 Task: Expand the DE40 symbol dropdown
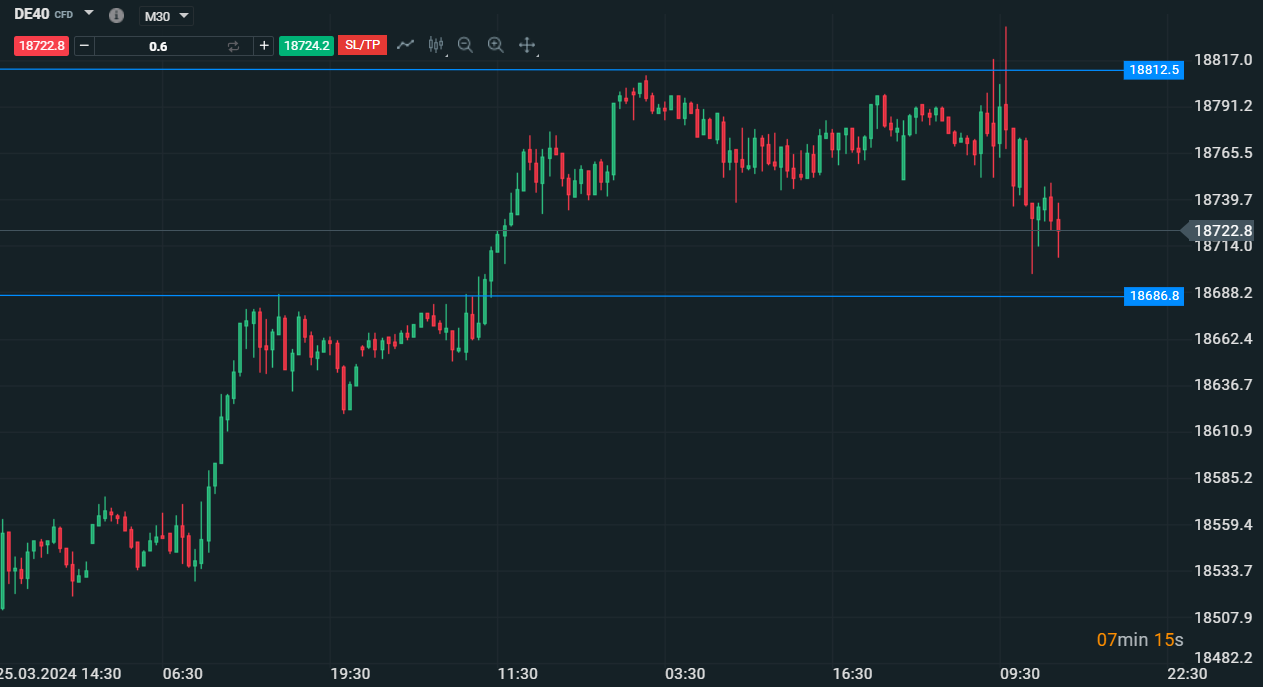89,14
